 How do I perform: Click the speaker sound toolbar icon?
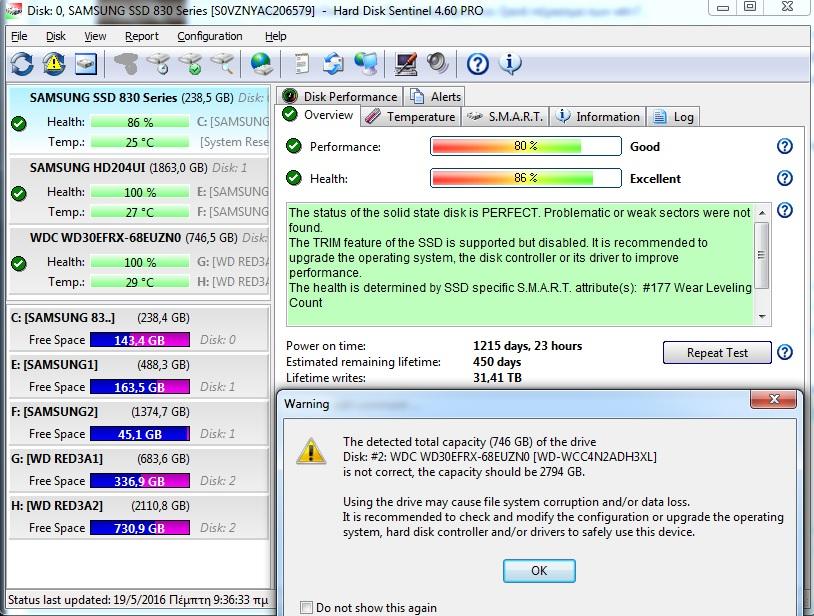[x=438, y=64]
